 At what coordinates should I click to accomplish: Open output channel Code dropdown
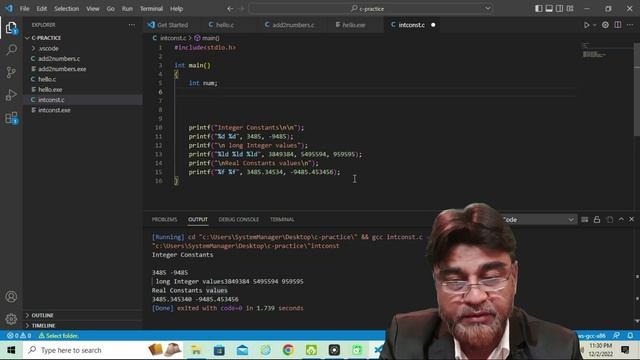[x=537, y=220]
